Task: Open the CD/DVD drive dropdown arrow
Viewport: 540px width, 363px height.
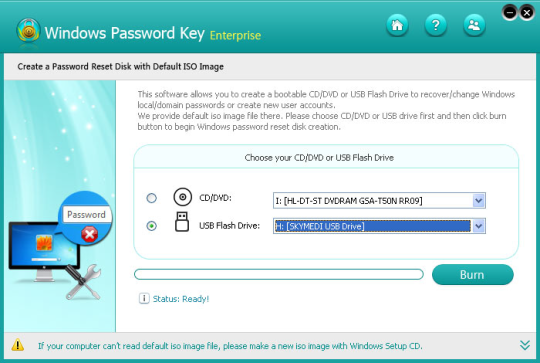Action: click(479, 200)
